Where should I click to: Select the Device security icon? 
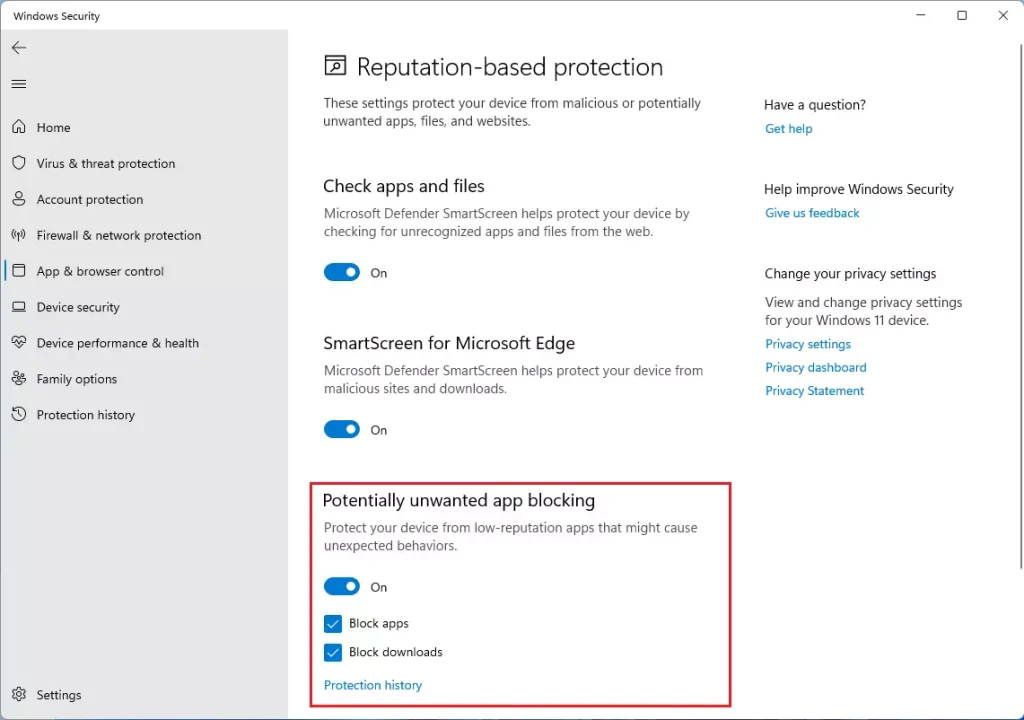(x=20, y=307)
